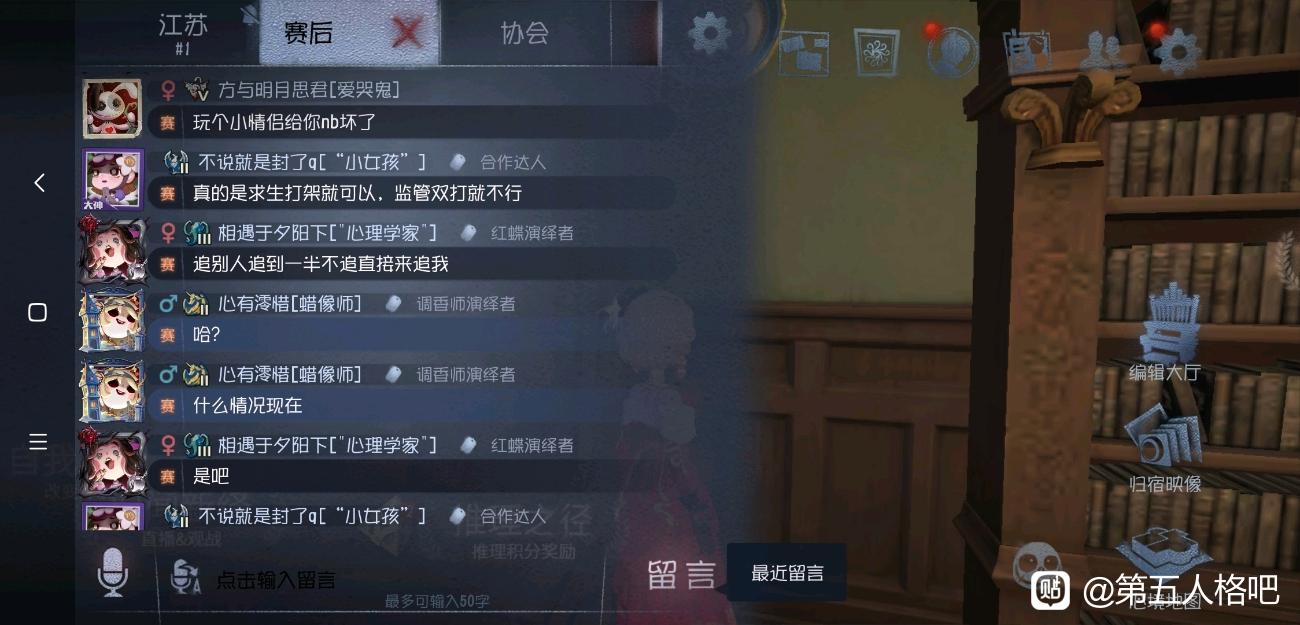This screenshot has width=1300, height=625.
Task: Click the 留言 send message button
Action: tap(681, 575)
